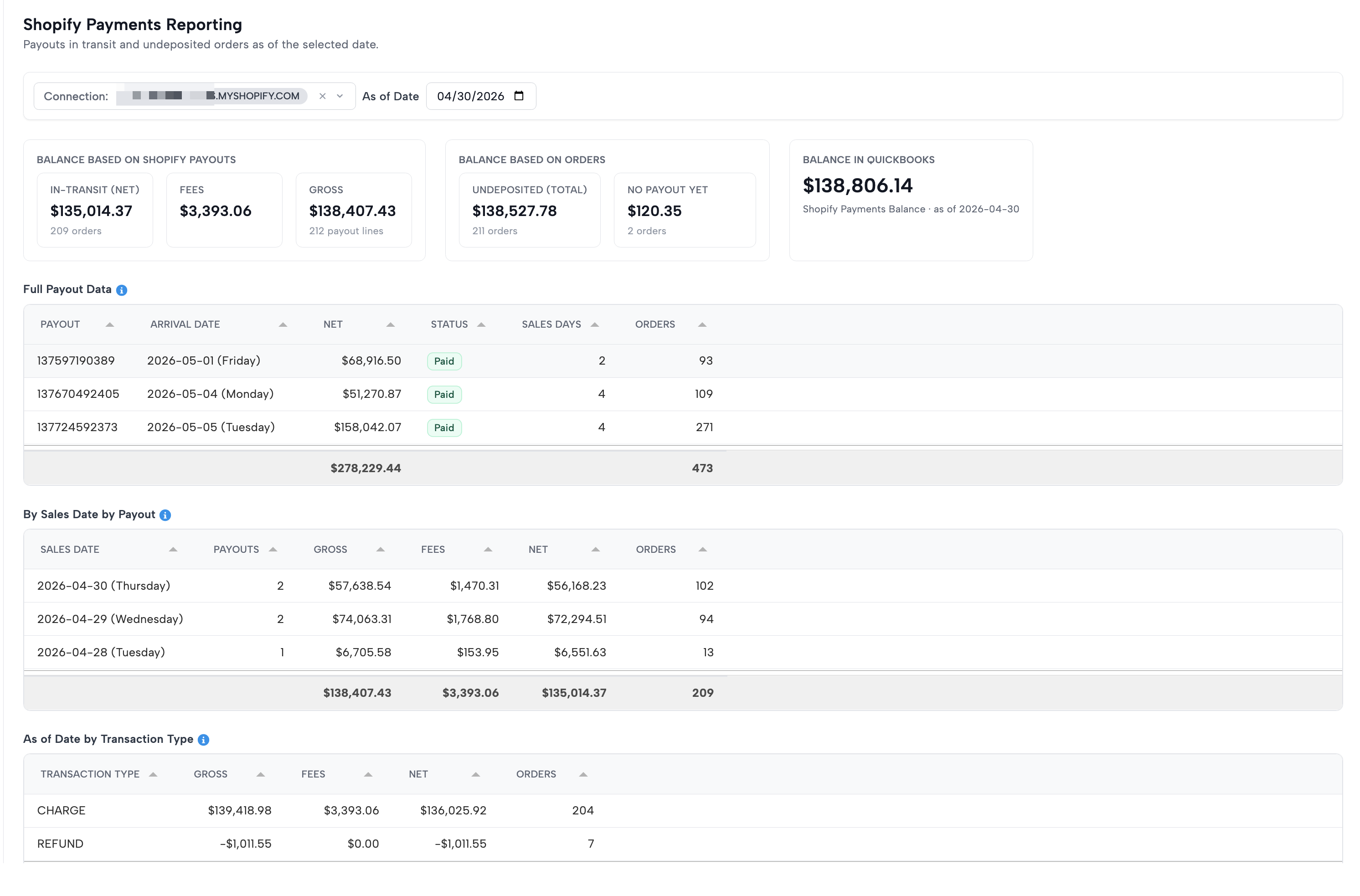Select the REFUND transaction type row
Screen dimensions: 1360x896
(x=683, y=844)
